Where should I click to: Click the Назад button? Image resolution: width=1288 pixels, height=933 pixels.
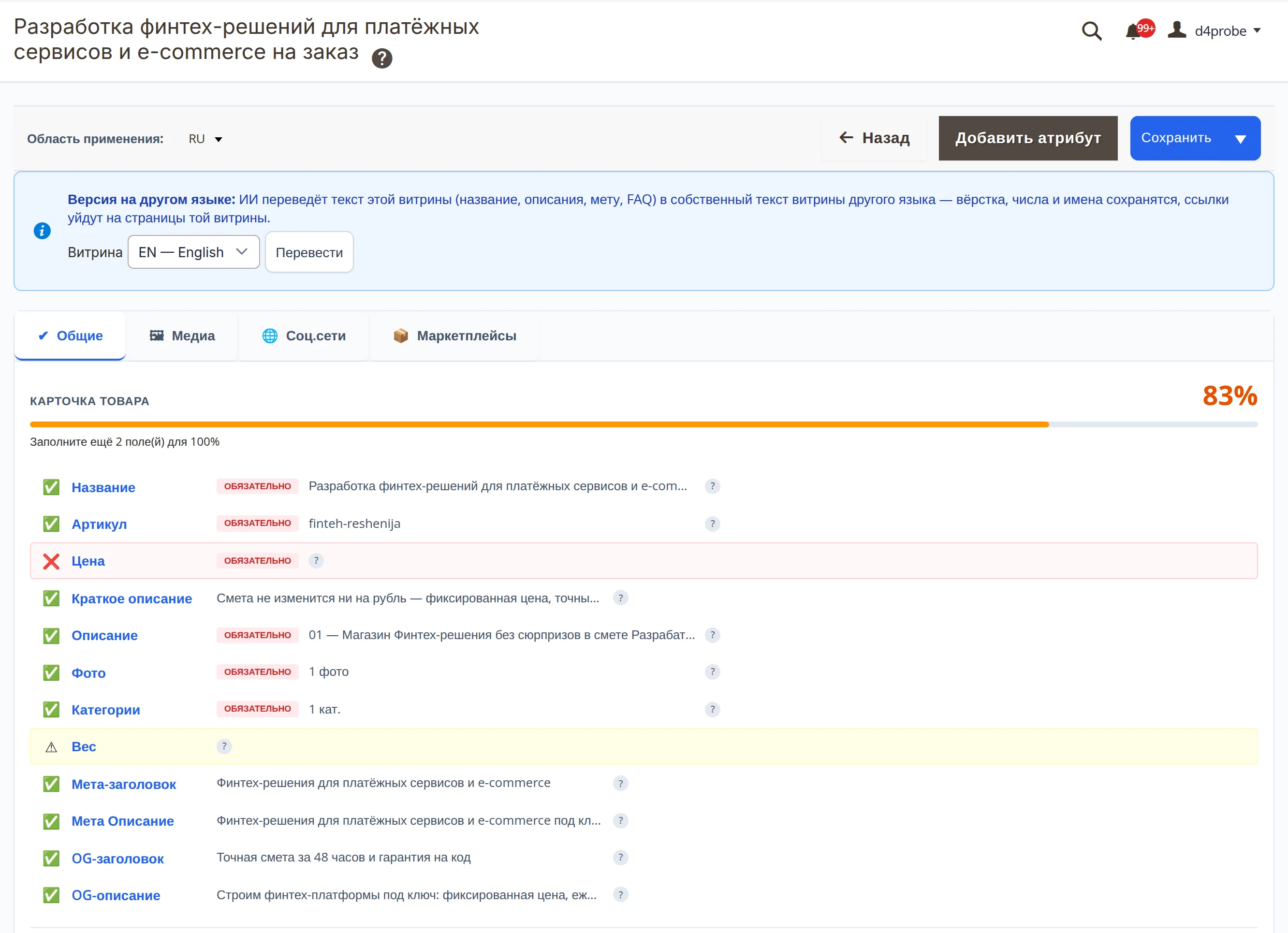875,138
